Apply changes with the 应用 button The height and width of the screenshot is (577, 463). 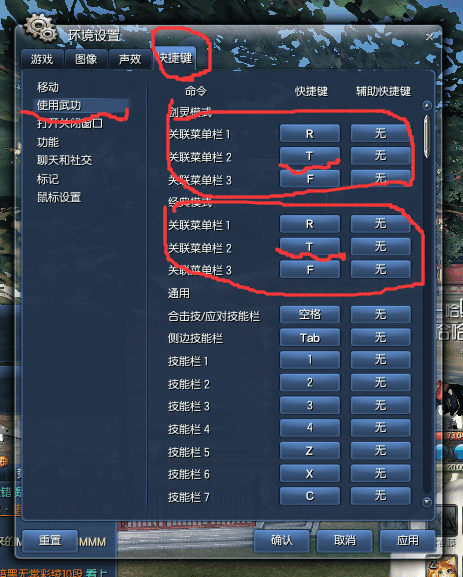[407, 540]
